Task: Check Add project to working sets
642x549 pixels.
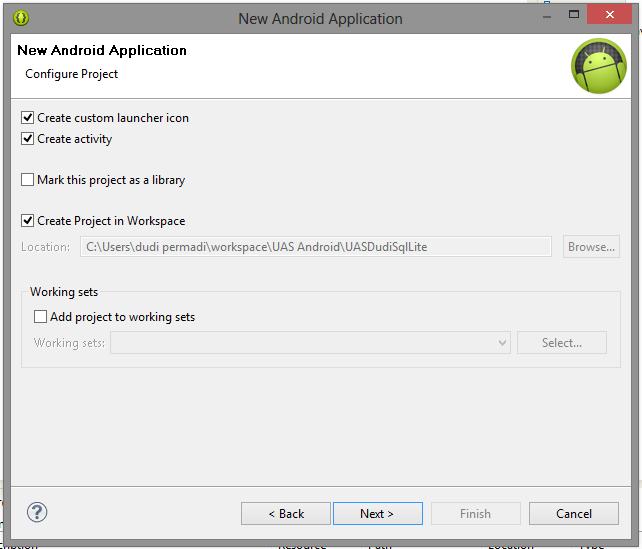Action: tap(40, 317)
